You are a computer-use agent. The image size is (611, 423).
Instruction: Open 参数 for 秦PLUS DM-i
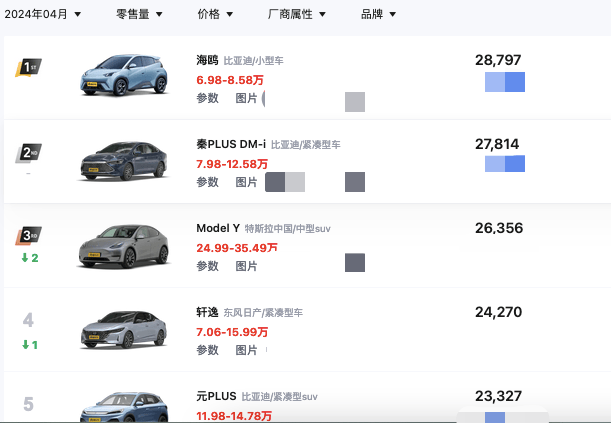(207, 182)
